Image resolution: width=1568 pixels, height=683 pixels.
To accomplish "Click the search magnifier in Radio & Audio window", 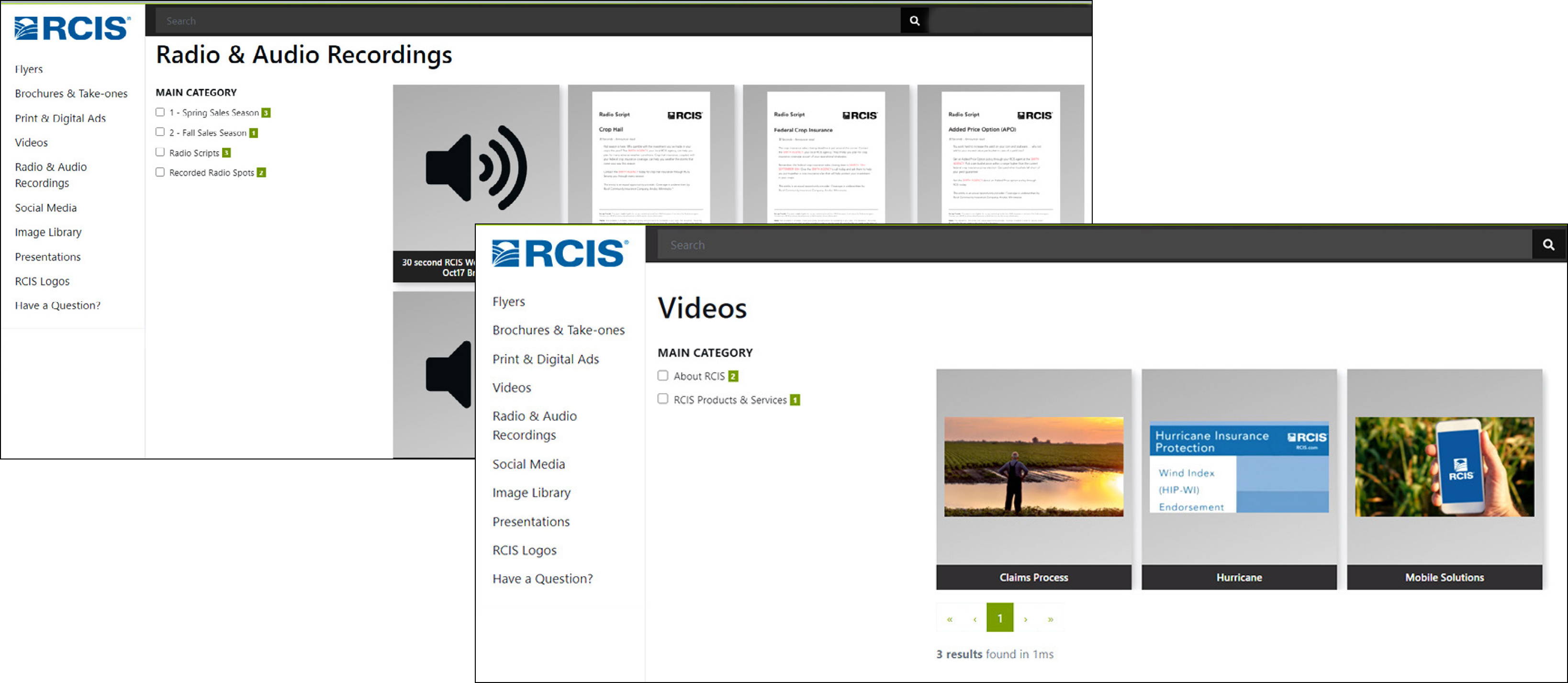I will (x=914, y=21).
